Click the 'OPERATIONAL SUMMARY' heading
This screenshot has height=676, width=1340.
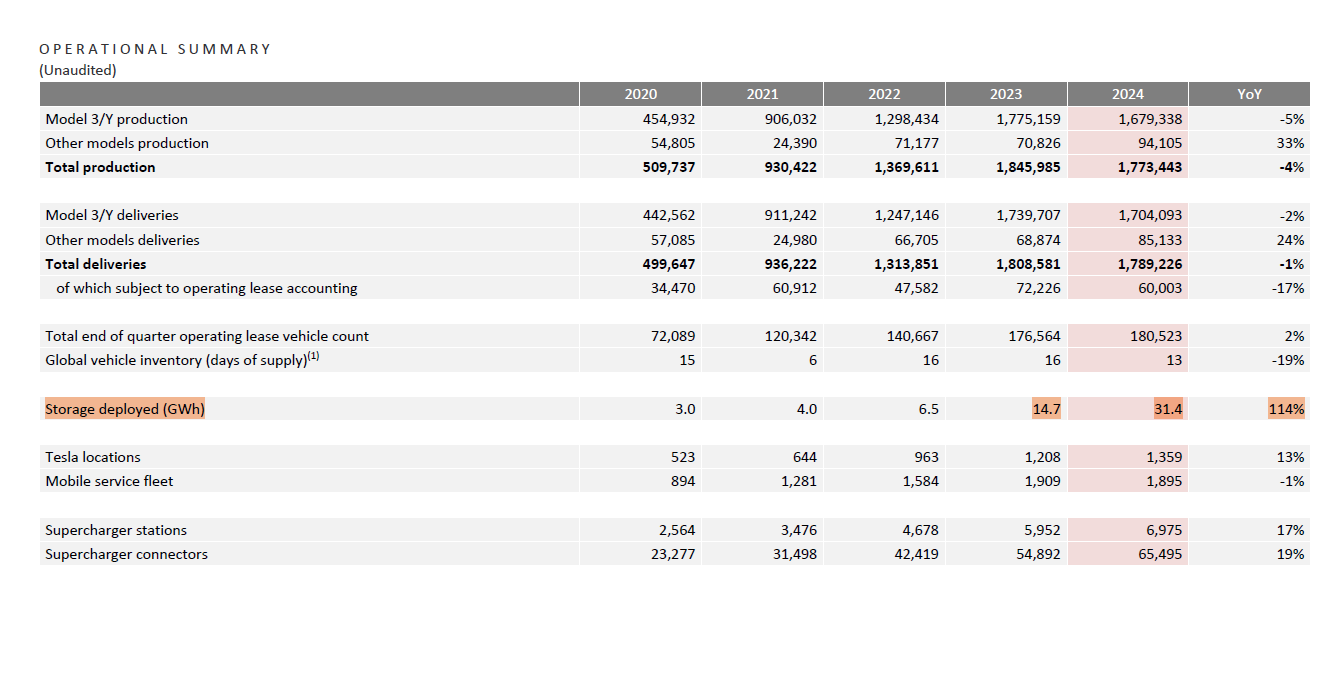tap(155, 49)
